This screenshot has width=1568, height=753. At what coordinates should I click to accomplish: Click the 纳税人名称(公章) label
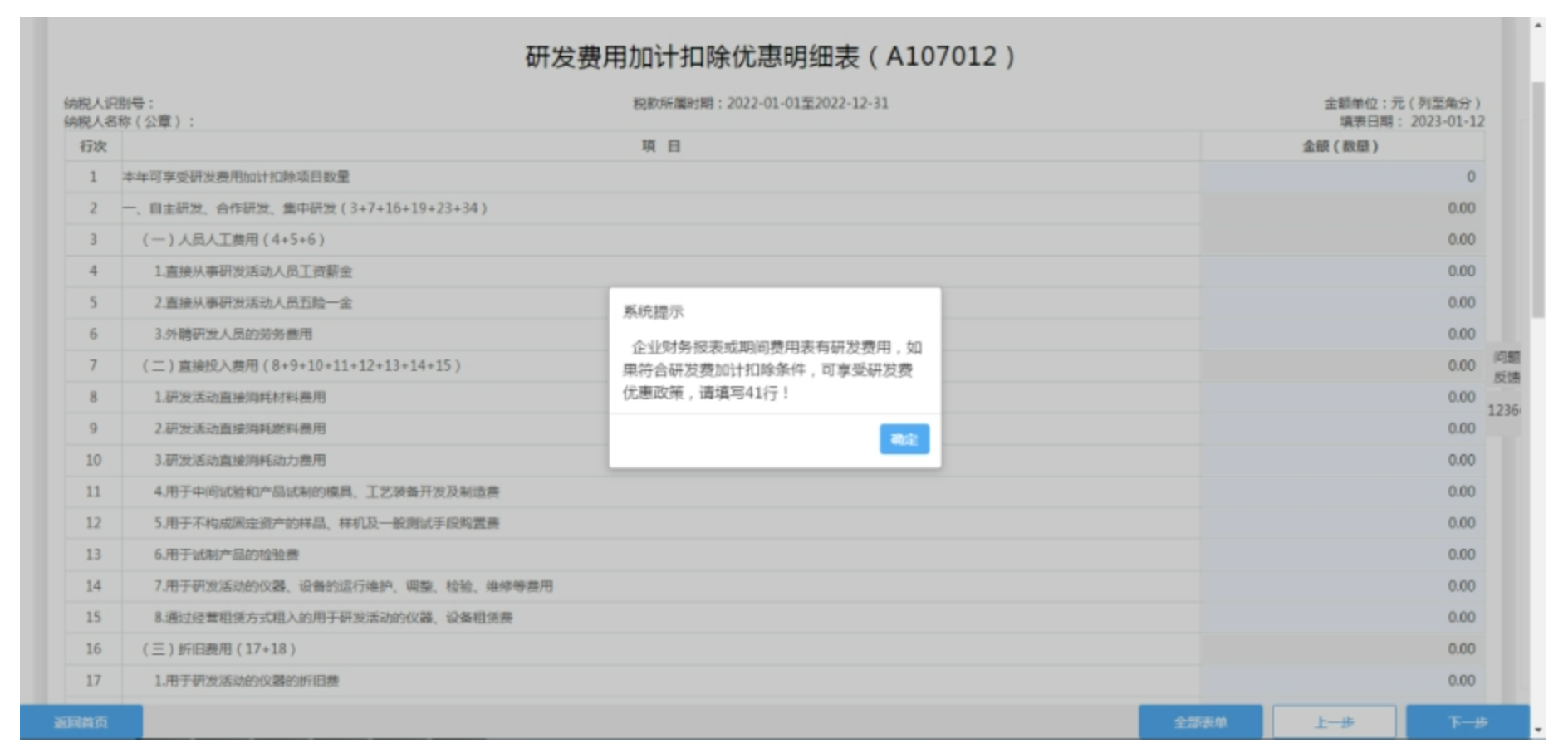pos(130,122)
